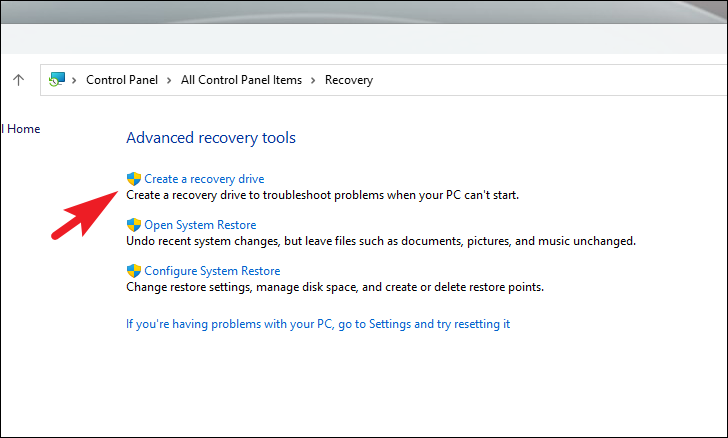Open the Create a recovery drive link
This screenshot has height=438, width=728.
[204, 179]
